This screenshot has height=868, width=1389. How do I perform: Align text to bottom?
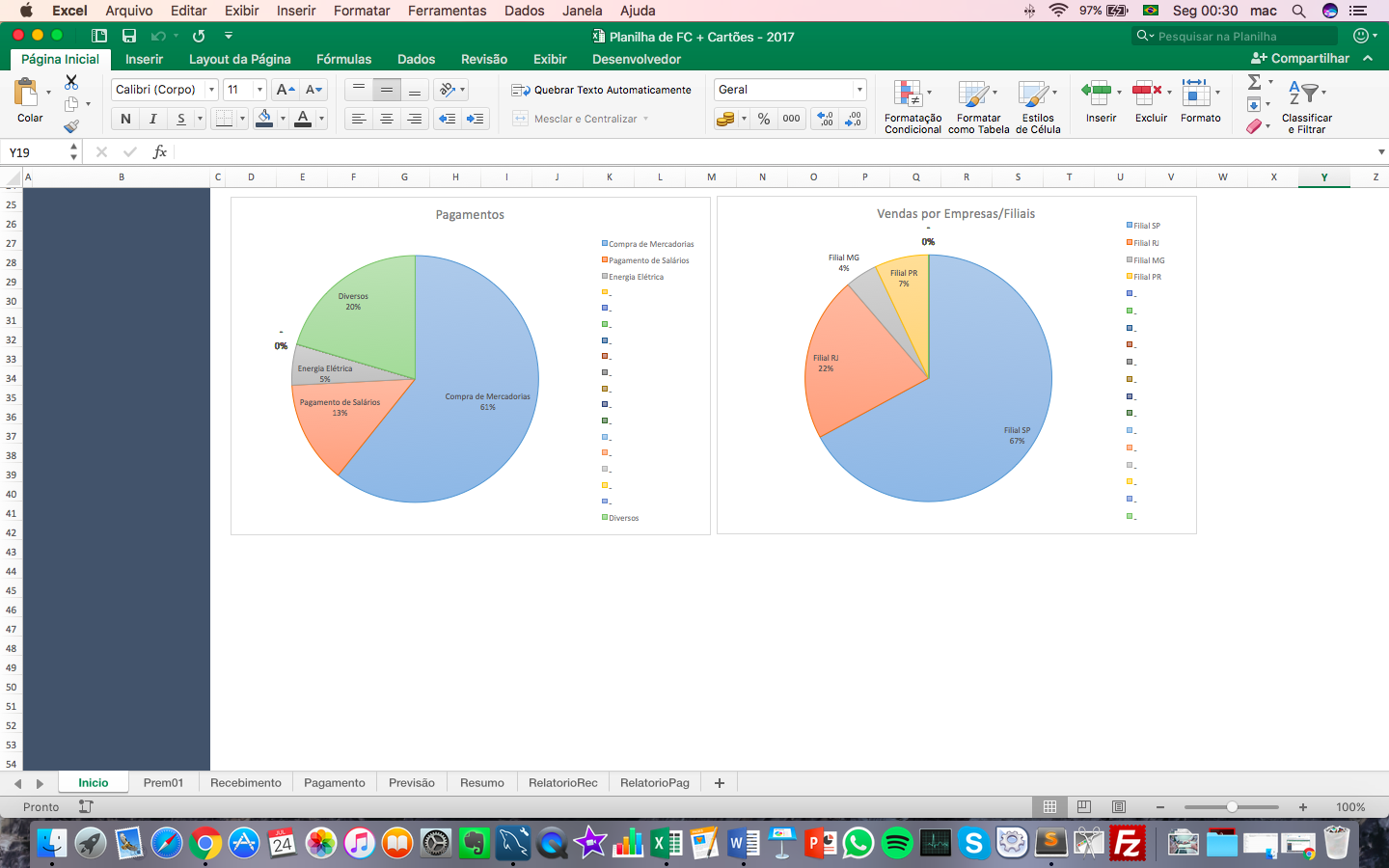(x=415, y=90)
